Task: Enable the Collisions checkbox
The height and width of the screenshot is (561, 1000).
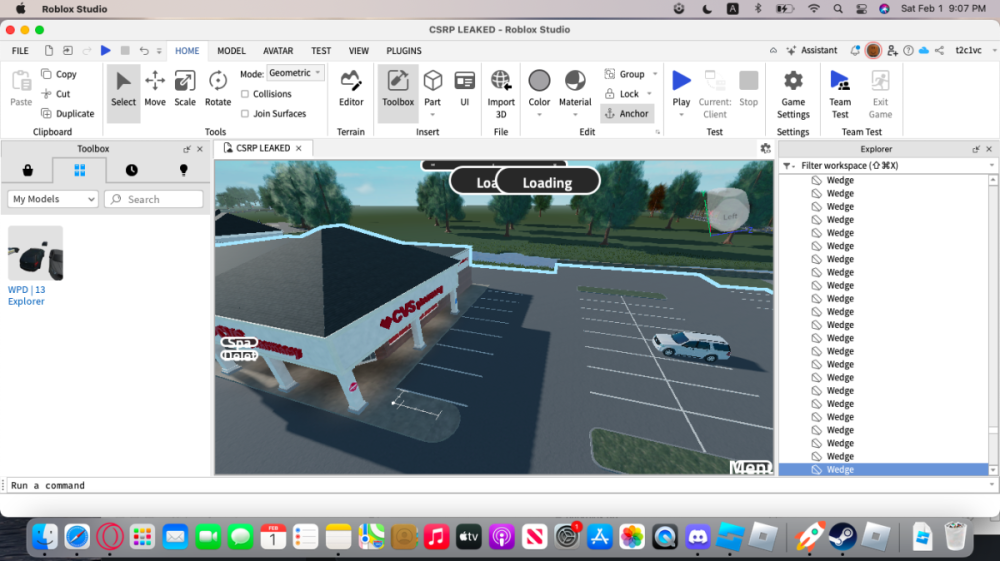Action: pos(245,94)
